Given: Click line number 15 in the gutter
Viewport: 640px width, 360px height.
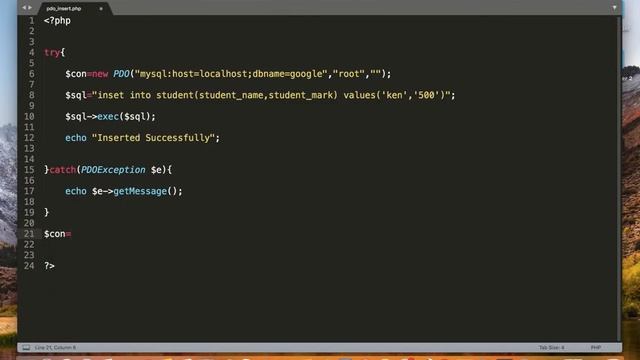Looking at the screenshot, I should [29, 170].
